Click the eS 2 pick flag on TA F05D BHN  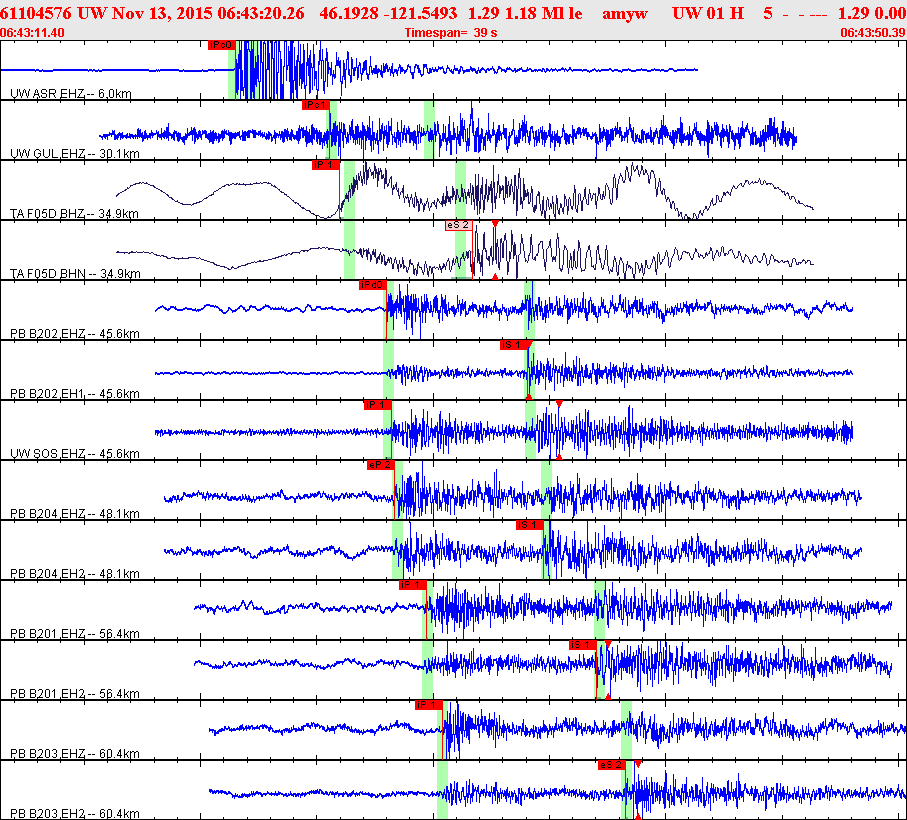(458, 225)
